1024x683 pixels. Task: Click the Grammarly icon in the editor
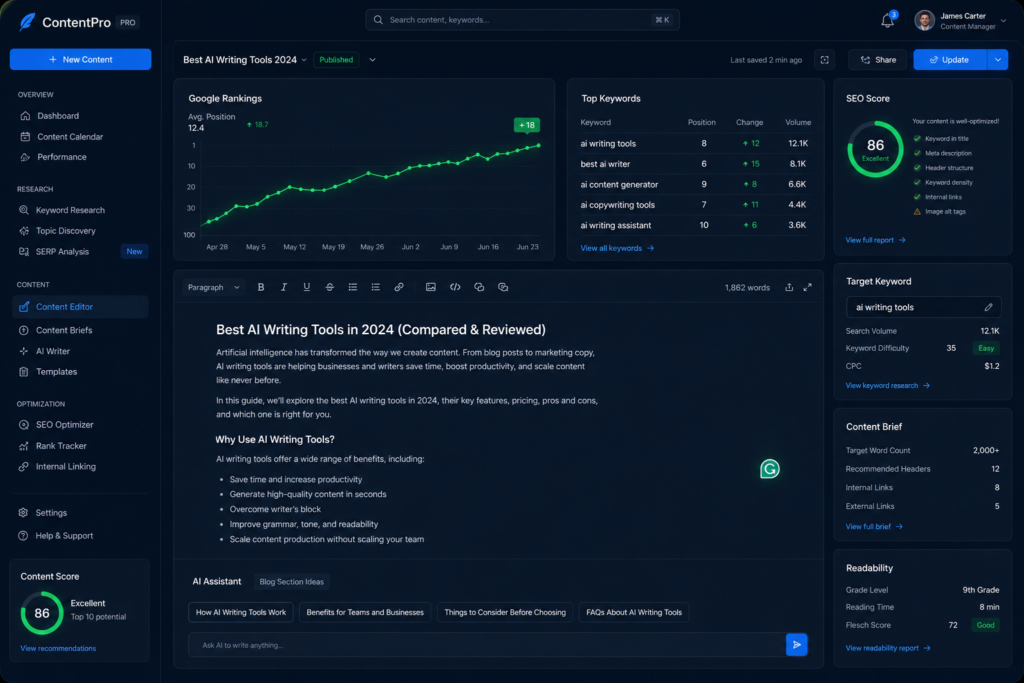coord(770,469)
